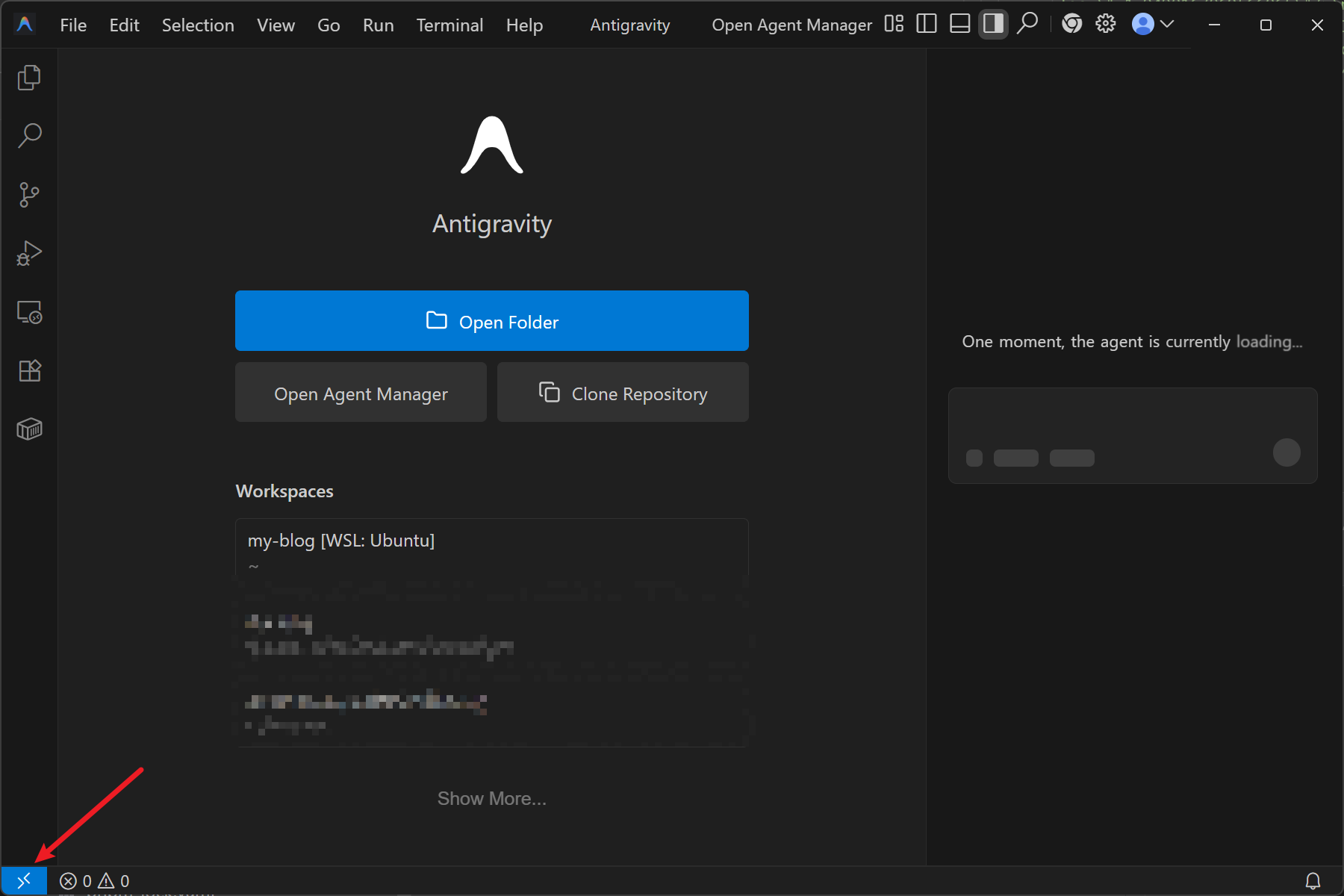Expand workspaces list with Show More

click(491, 799)
